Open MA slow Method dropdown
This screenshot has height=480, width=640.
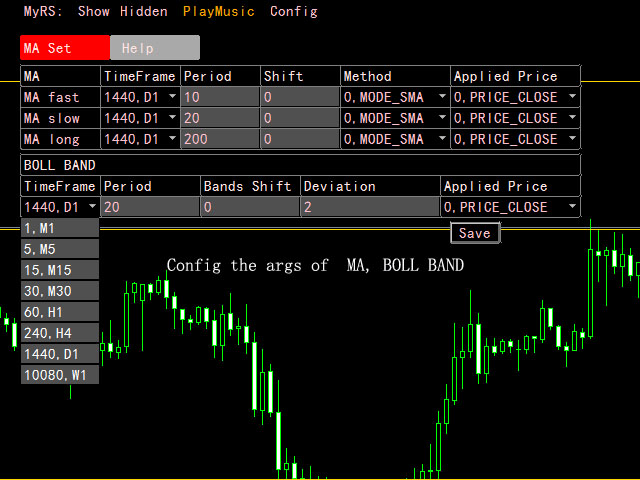(x=395, y=118)
